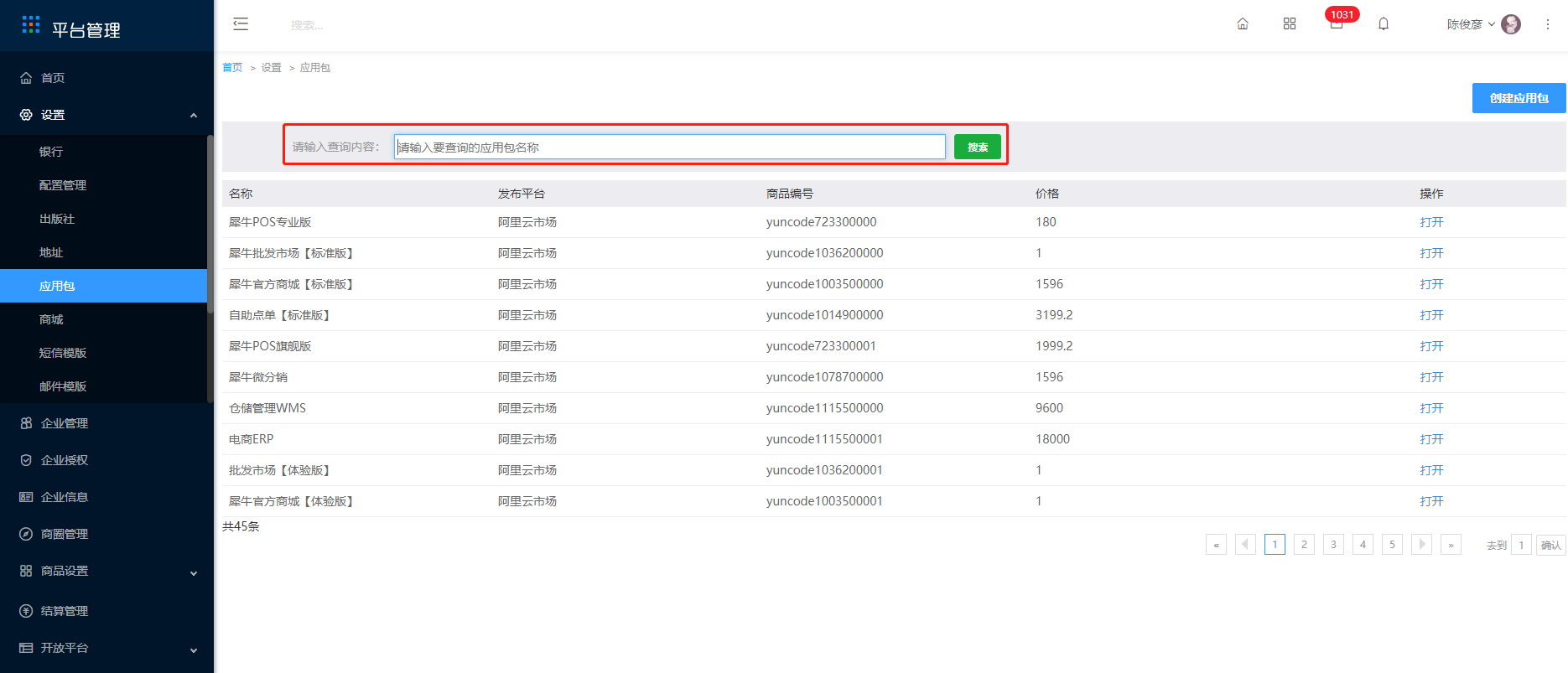Click the green 搜索 button
Image resolution: width=1568 pixels, height=673 pixels.
(x=978, y=147)
